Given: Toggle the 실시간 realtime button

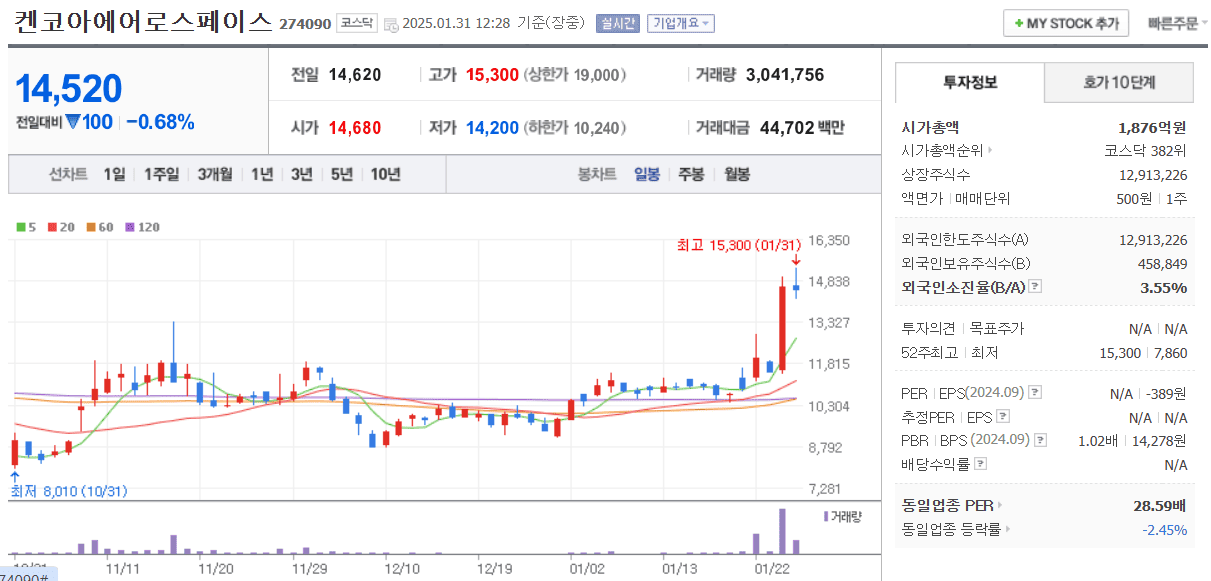Looking at the screenshot, I should pos(617,23).
